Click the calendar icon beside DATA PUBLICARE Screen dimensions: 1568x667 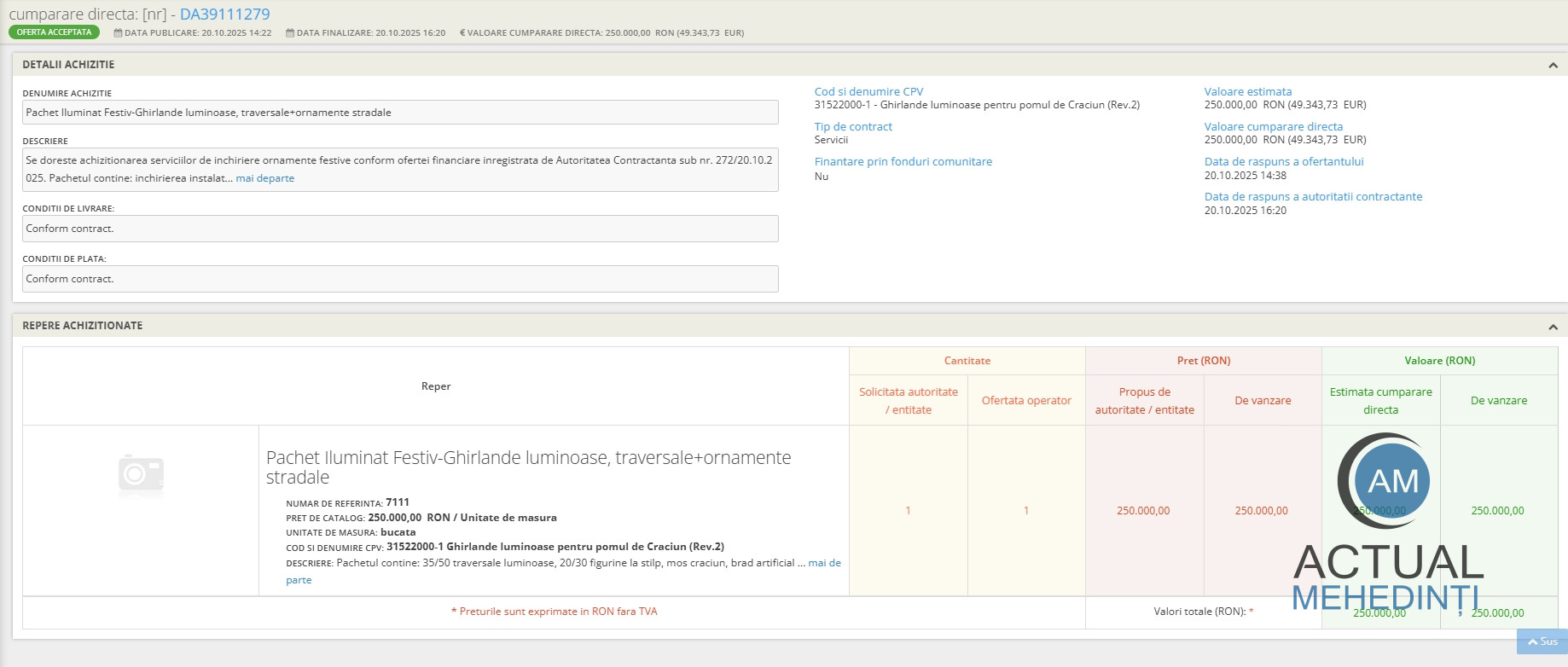click(x=118, y=33)
